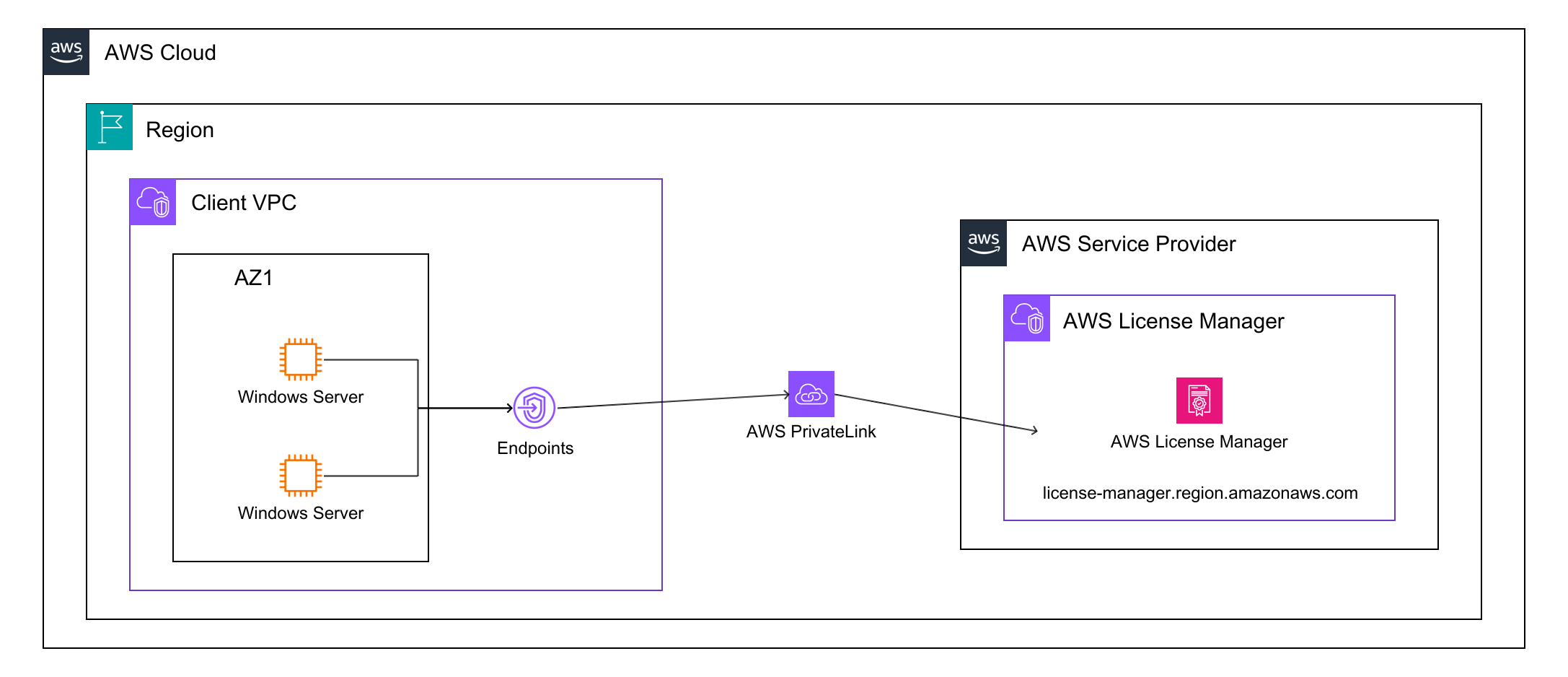Select the Region flag icon
The width and height of the screenshot is (1568, 677).
click(x=109, y=127)
